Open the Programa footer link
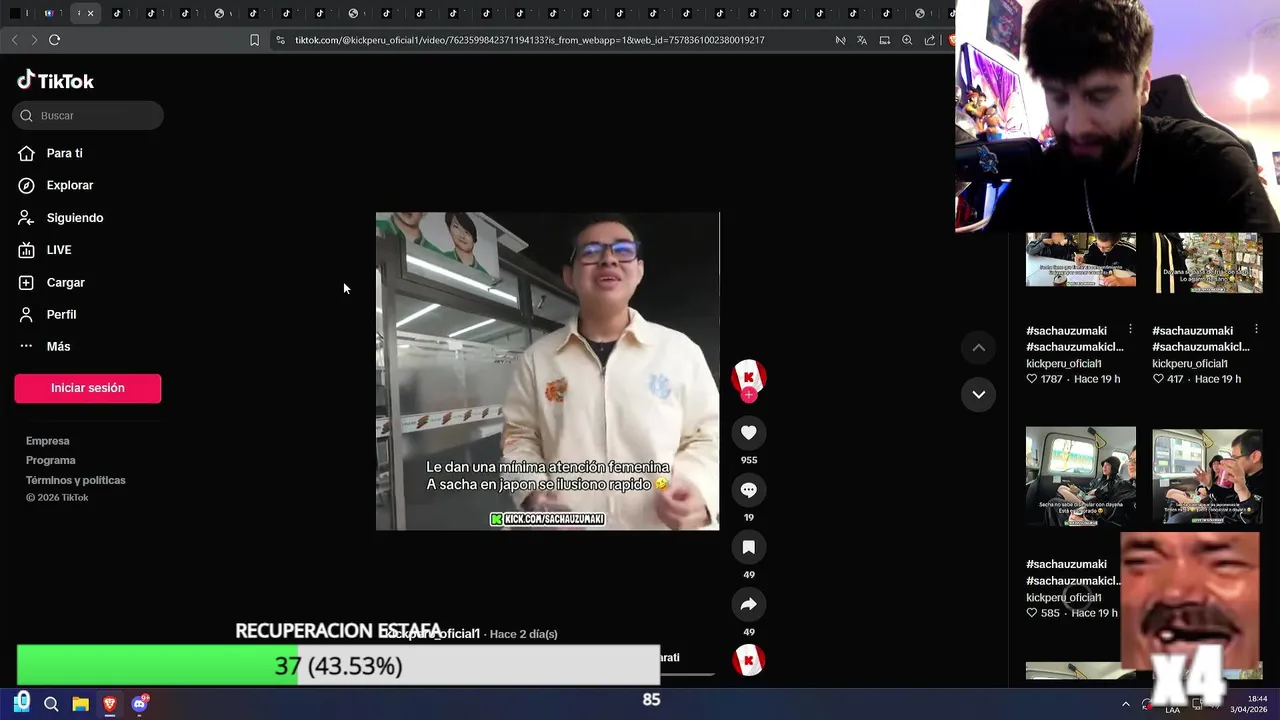The height and width of the screenshot is (720, 1280). coord(51,460)
